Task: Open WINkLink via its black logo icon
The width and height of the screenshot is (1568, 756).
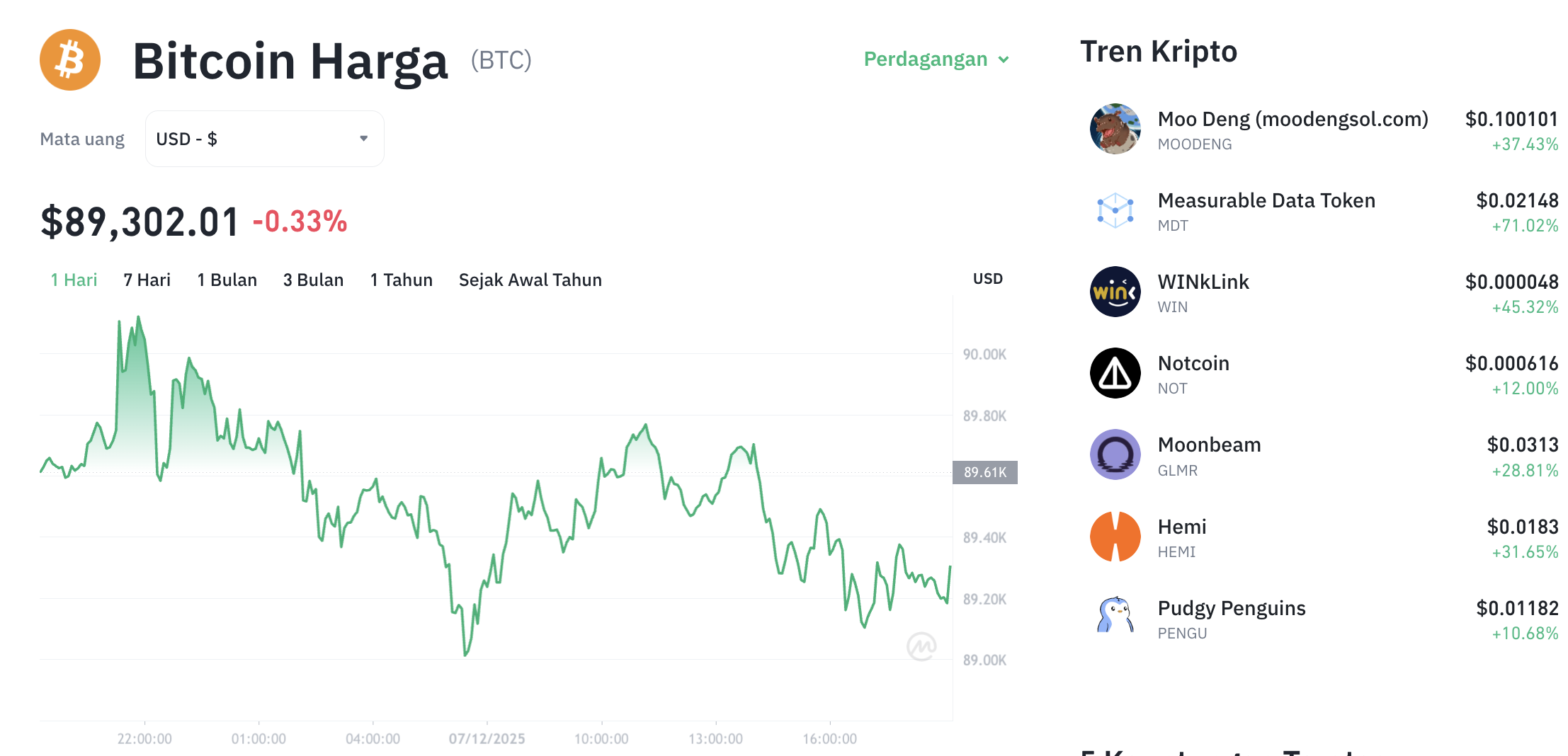Action: (x=1114, y=292)
